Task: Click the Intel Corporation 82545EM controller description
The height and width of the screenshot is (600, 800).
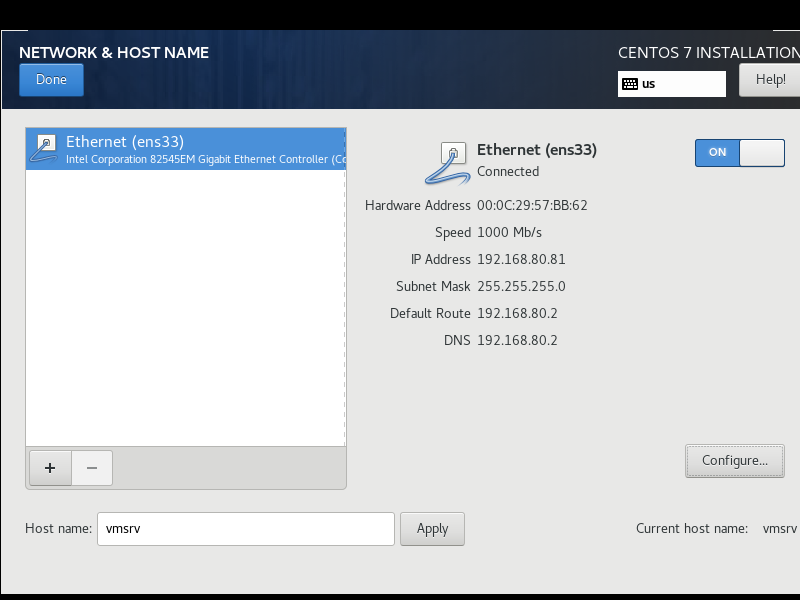Action: [206, 160]
